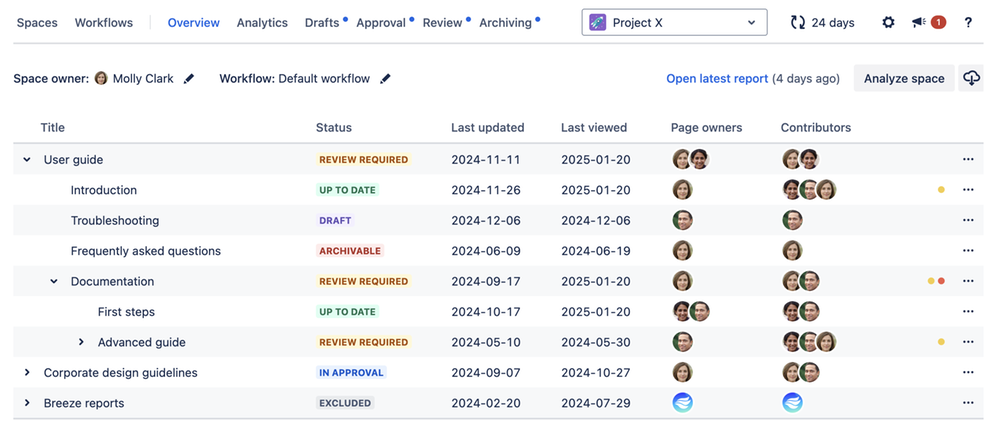Click the Analyze space button

pyautogui.click(x=904, y=78)
